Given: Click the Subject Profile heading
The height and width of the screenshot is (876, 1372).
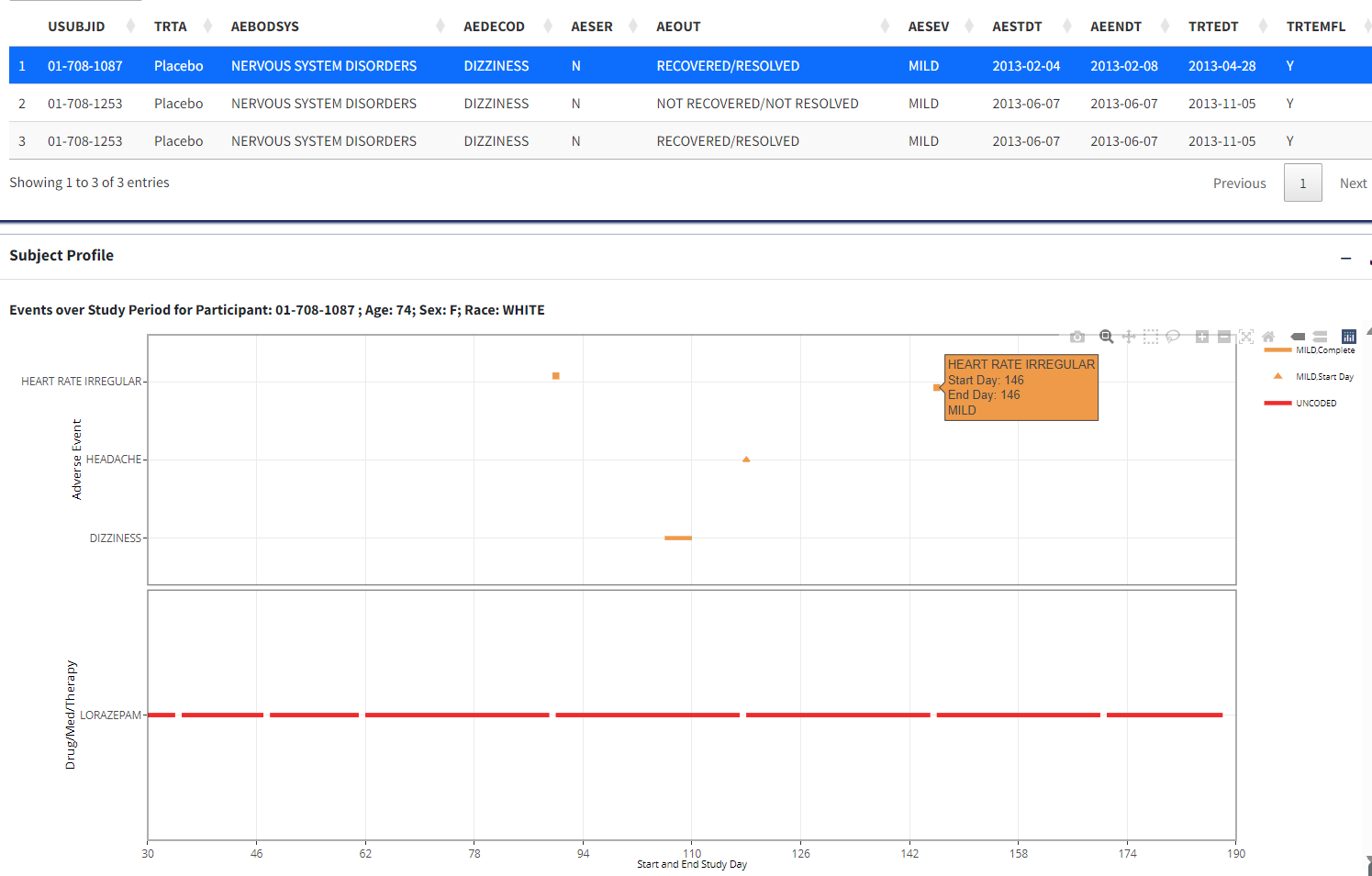Looking at the screenshot, I should (61, 255).
